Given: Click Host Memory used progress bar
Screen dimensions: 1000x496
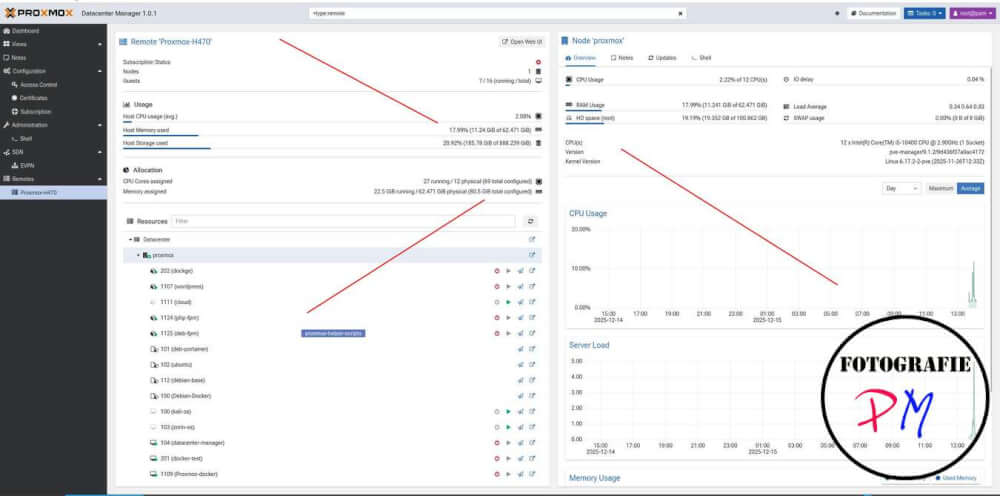Looking at the screenshot, I should click(x=330, y=135).
